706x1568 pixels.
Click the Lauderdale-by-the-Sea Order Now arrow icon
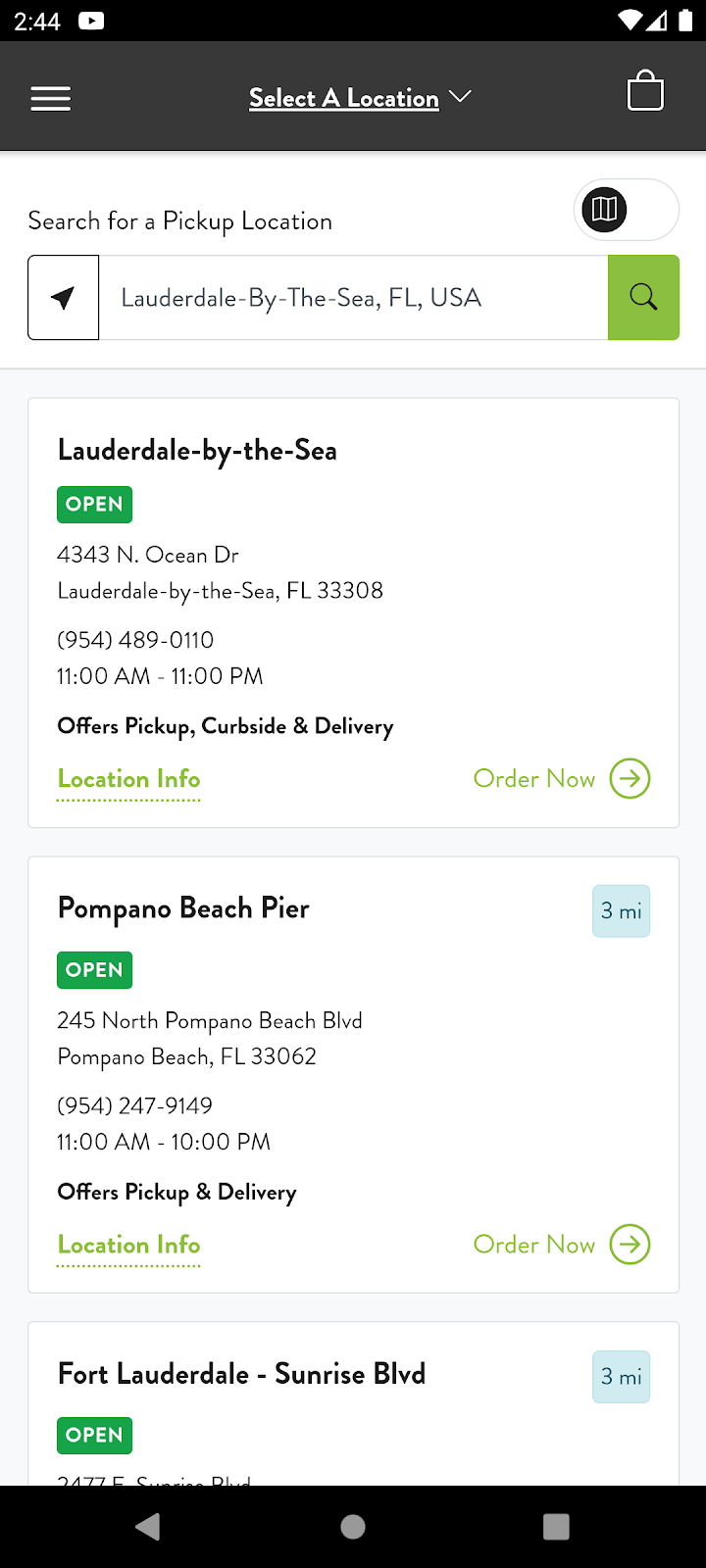630,779
